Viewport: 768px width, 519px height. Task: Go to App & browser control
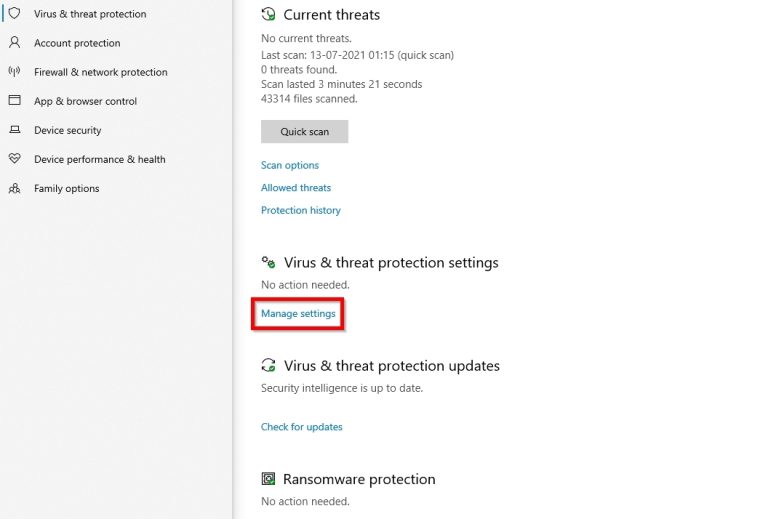pyautogui.click(x=85, y=101)
